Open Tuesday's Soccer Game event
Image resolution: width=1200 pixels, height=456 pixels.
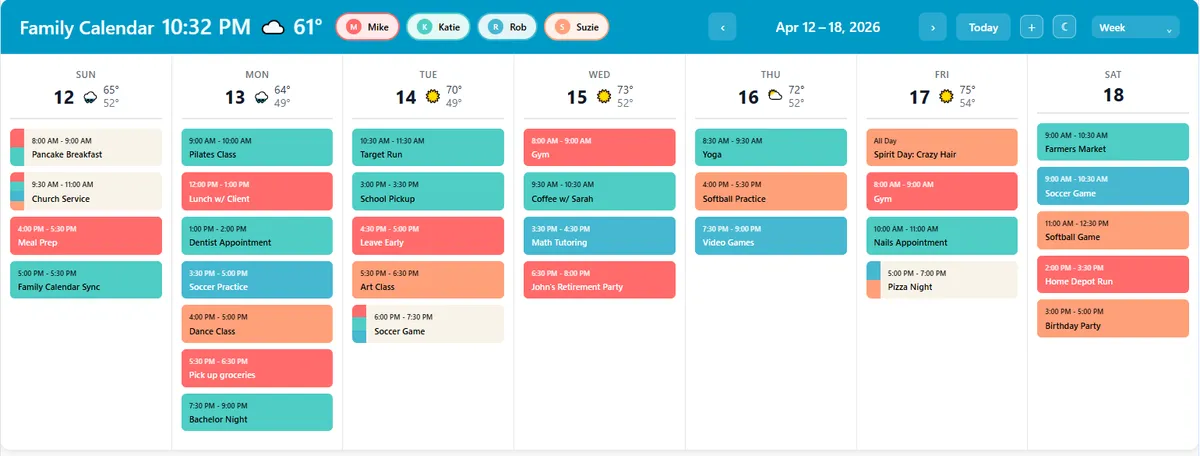tap(428, 323)
